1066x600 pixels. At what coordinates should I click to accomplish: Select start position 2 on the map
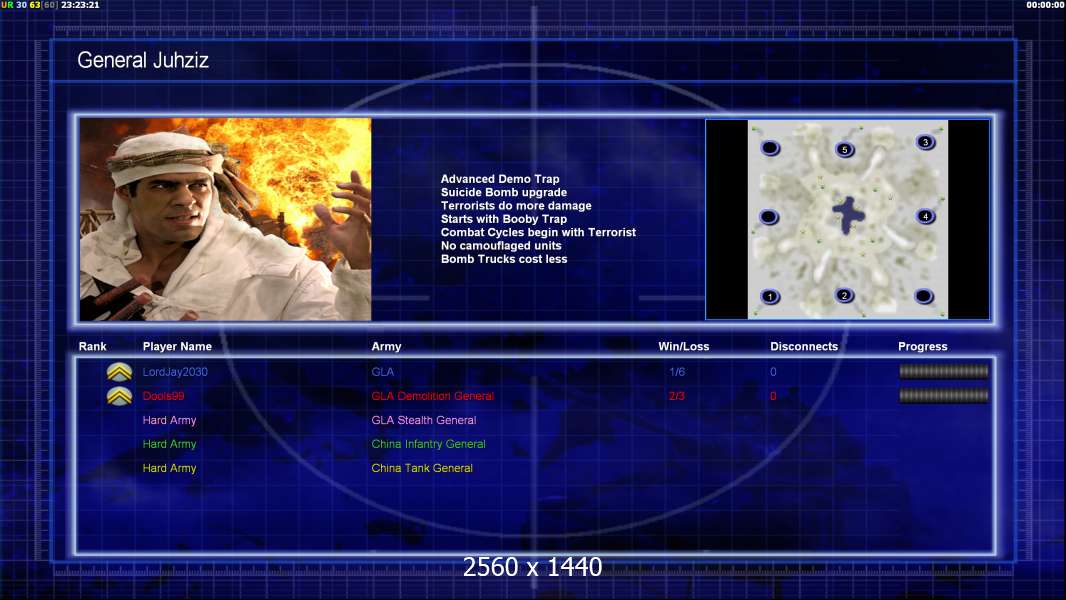click(x=845, y=296)
